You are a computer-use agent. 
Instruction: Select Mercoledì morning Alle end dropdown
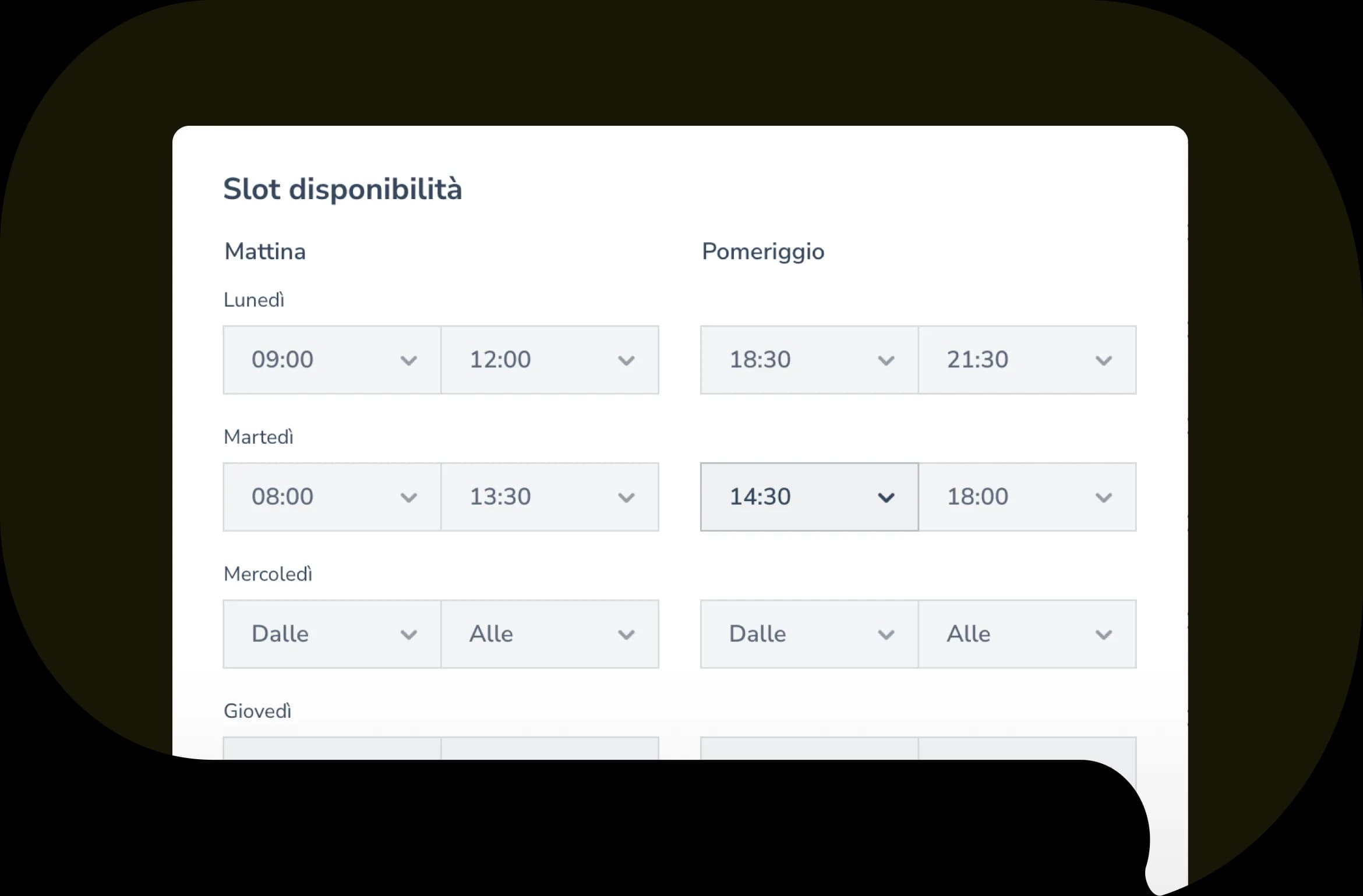pos(549,634)
